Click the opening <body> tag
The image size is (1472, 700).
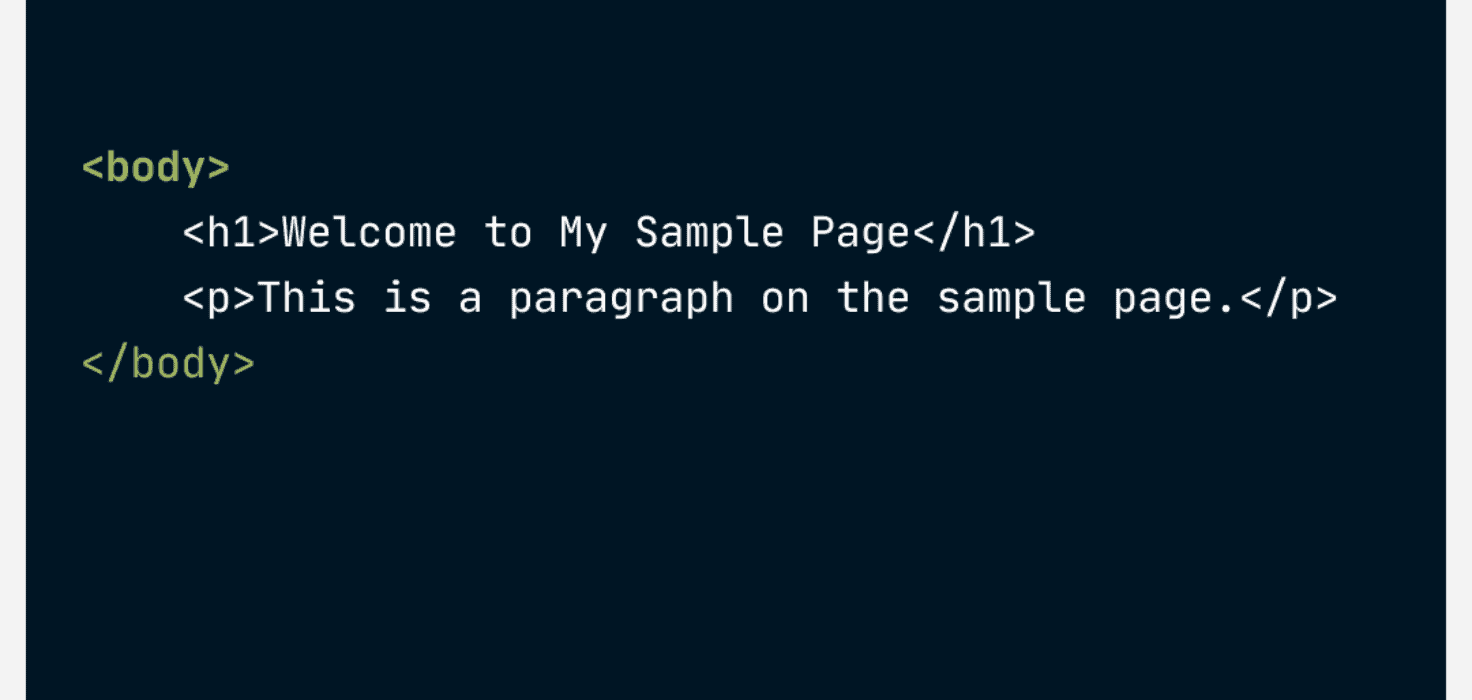[156, 167]
